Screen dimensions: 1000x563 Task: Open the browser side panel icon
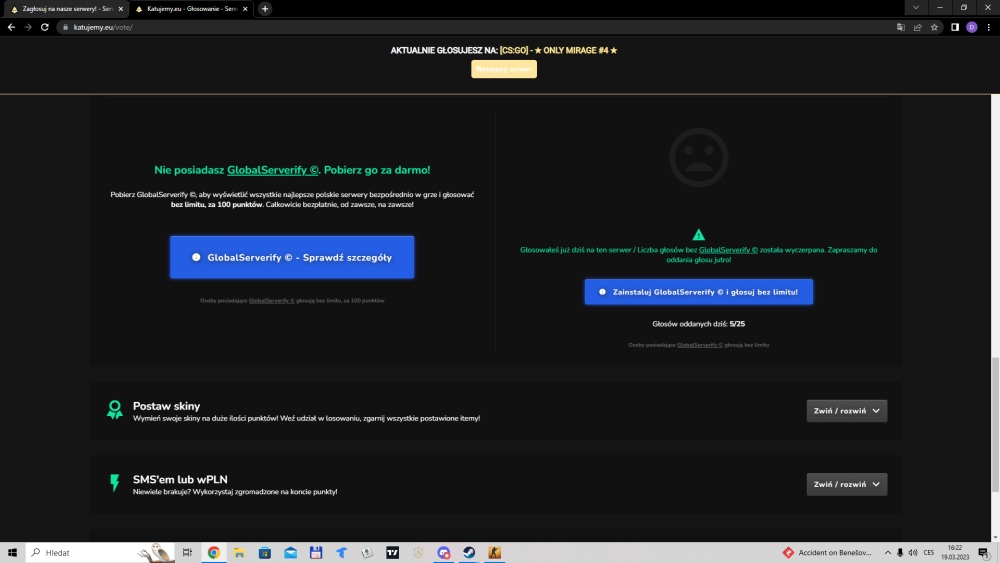(955, 27)
